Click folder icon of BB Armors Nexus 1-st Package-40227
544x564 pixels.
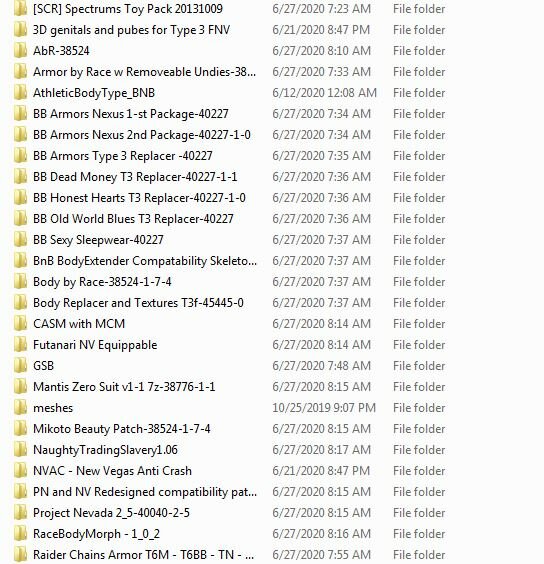coord(21,114)
